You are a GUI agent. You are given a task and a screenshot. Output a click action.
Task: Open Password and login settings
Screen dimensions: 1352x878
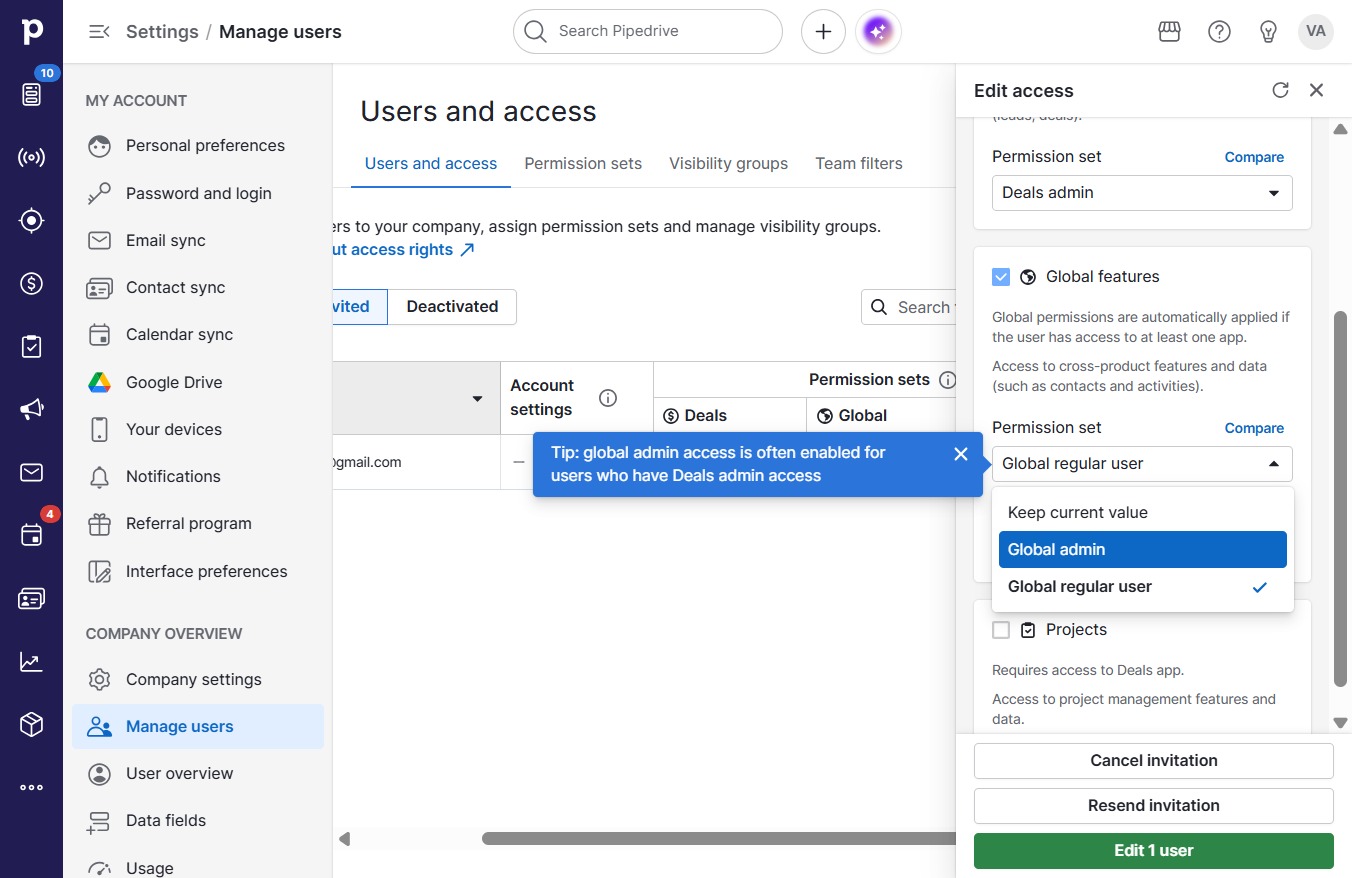(198, 194)
